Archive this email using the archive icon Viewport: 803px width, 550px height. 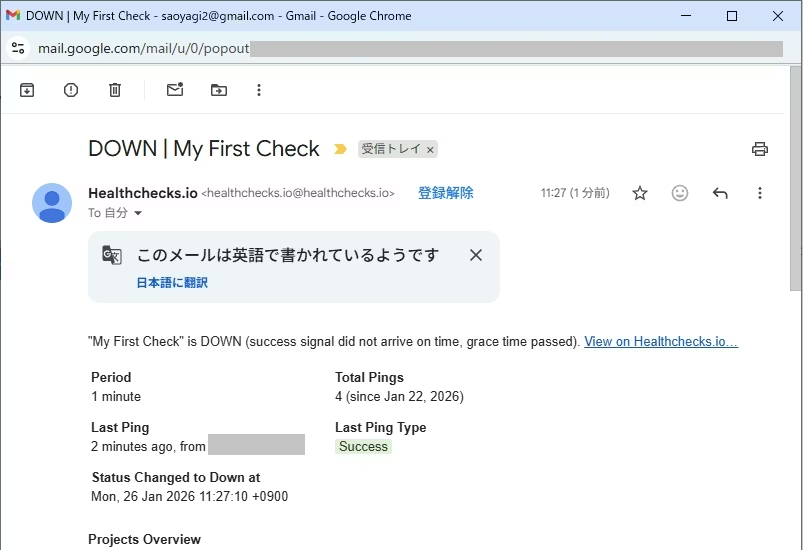(27, 90)
